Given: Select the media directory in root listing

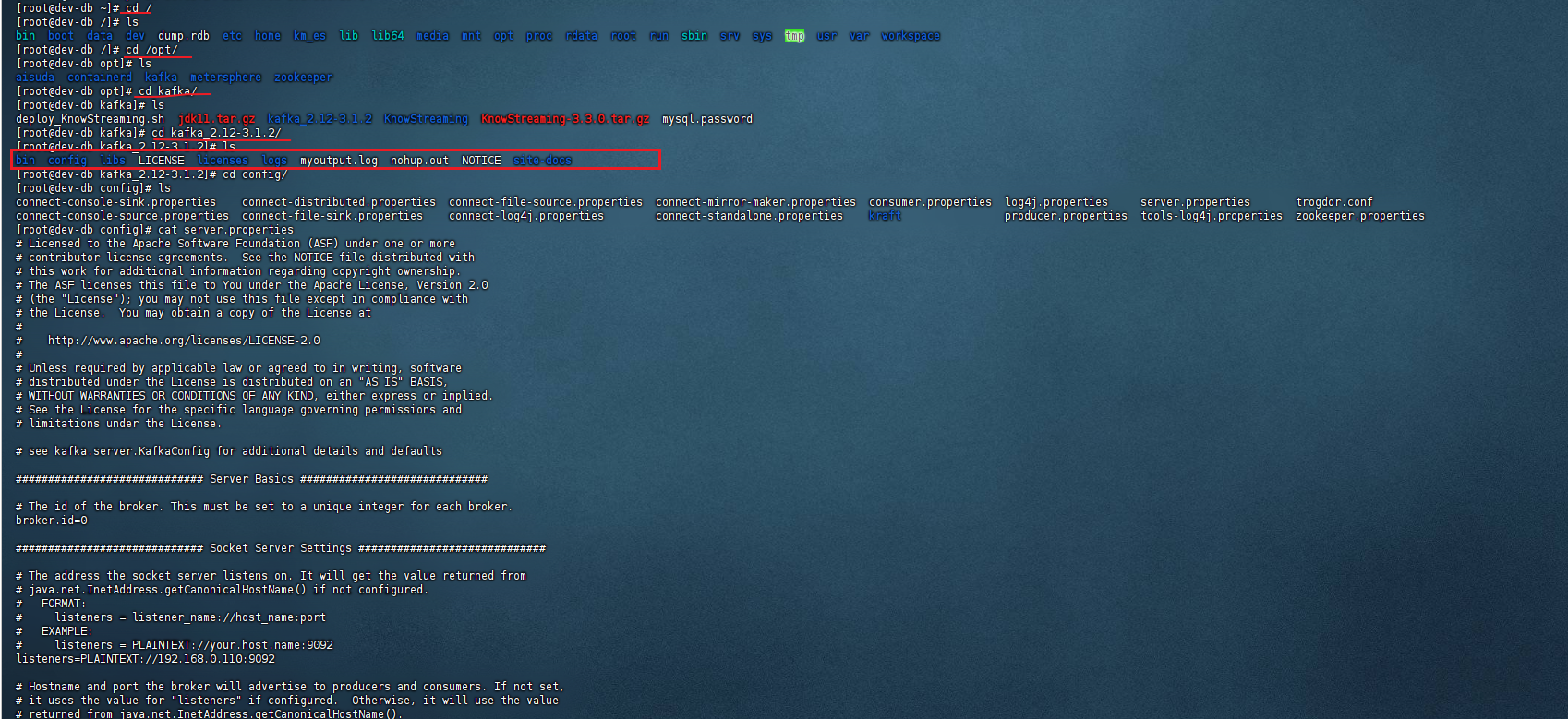Looking at the screenshot, I should point(432,36).
